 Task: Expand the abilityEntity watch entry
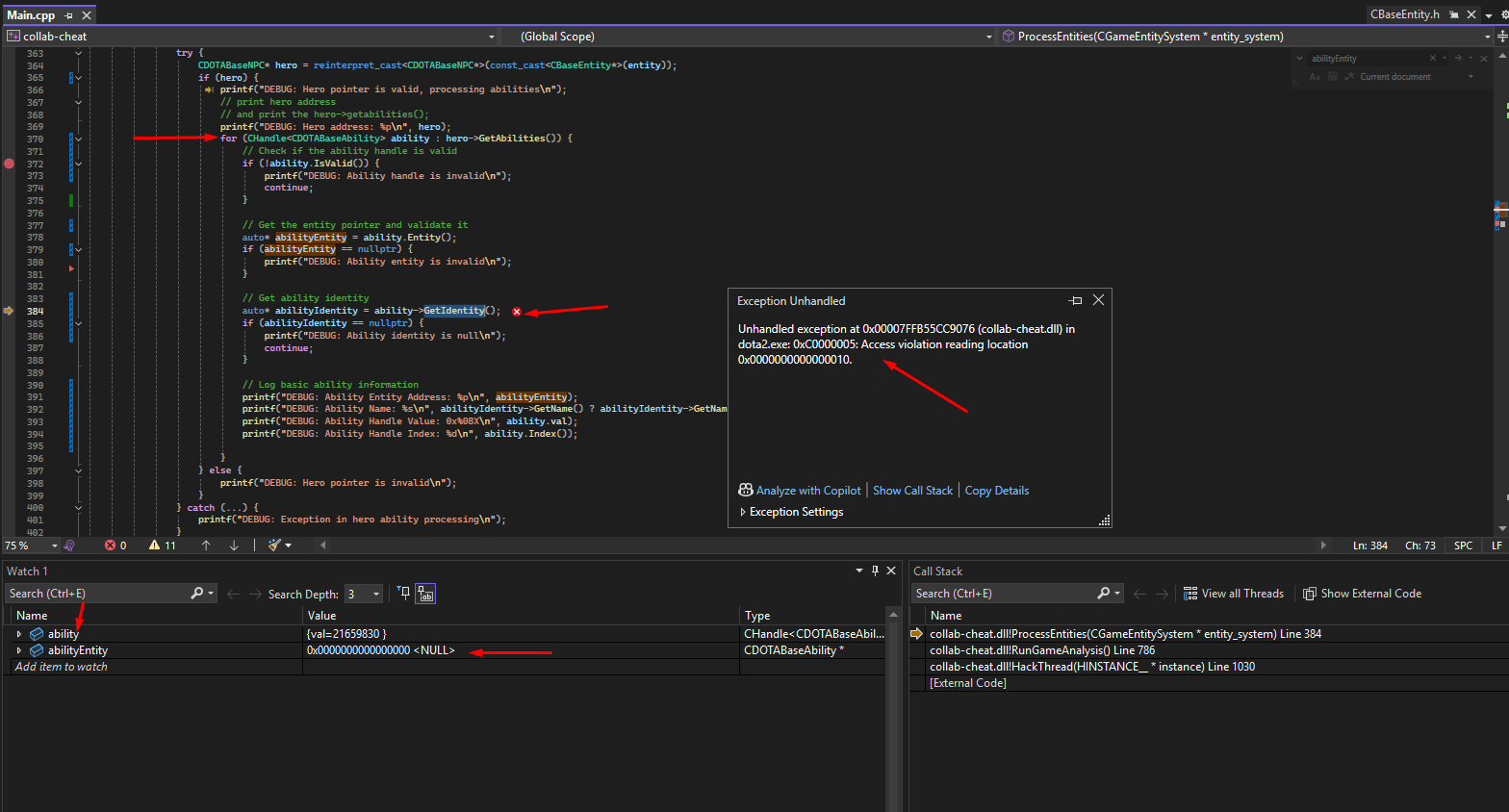tap(19, 650)
